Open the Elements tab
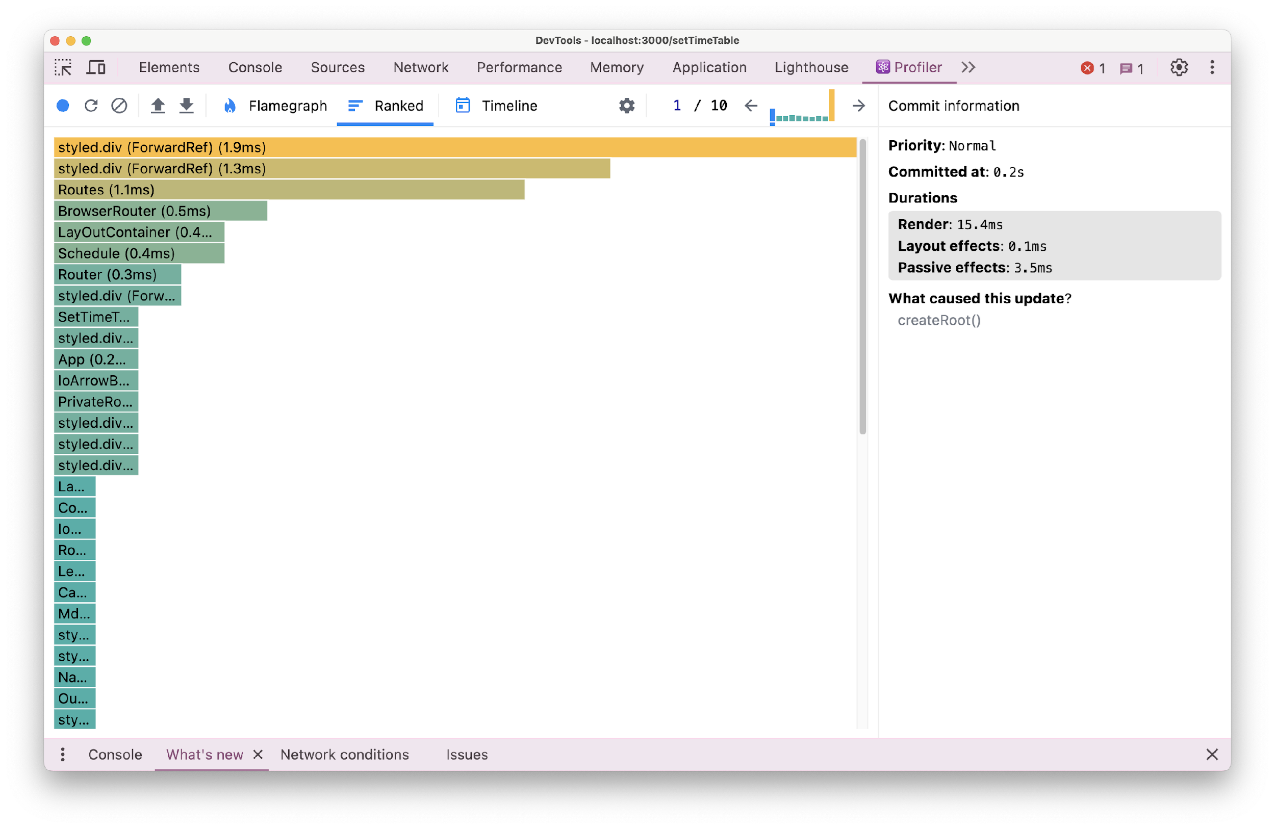Viewport: 1275px width, 829px height. tap(169, 68)
